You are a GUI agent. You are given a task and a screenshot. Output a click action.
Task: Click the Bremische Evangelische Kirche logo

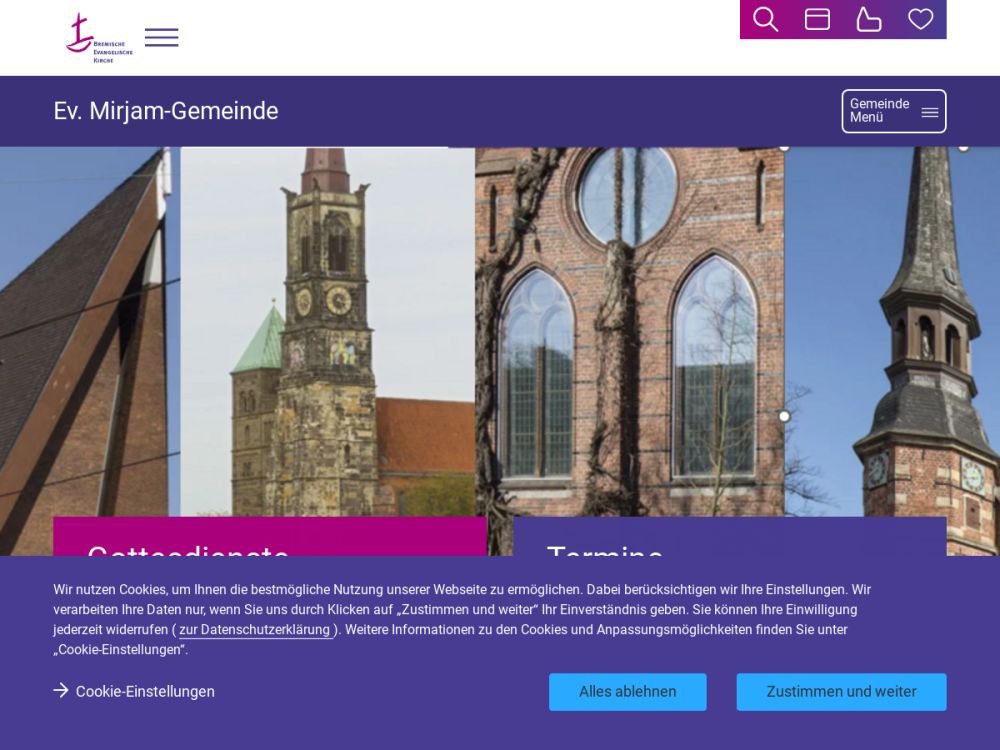(x=98, y=38)
